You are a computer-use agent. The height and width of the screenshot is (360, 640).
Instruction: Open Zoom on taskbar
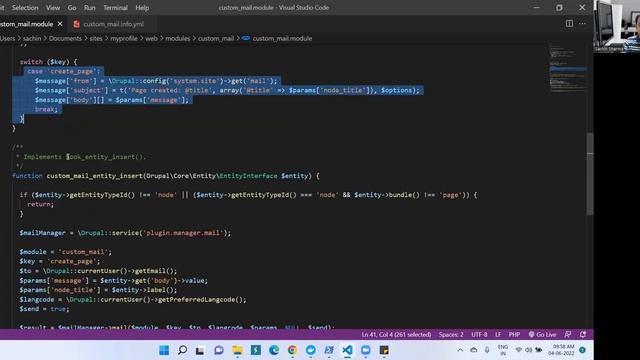[366, 350]
